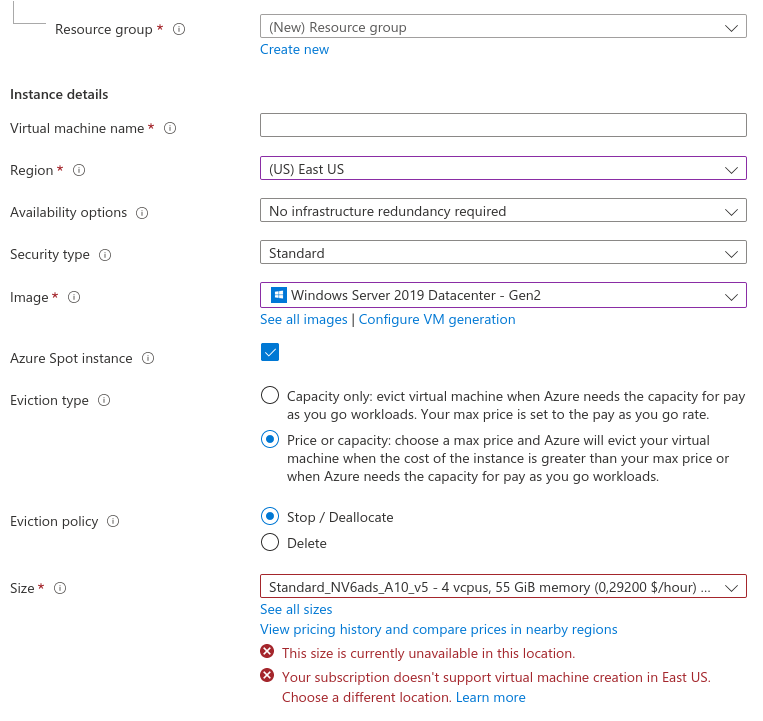Viewport: 763px width, 721px height.
Task: View pricing history and compare prices link
Action: coord(438,630)
